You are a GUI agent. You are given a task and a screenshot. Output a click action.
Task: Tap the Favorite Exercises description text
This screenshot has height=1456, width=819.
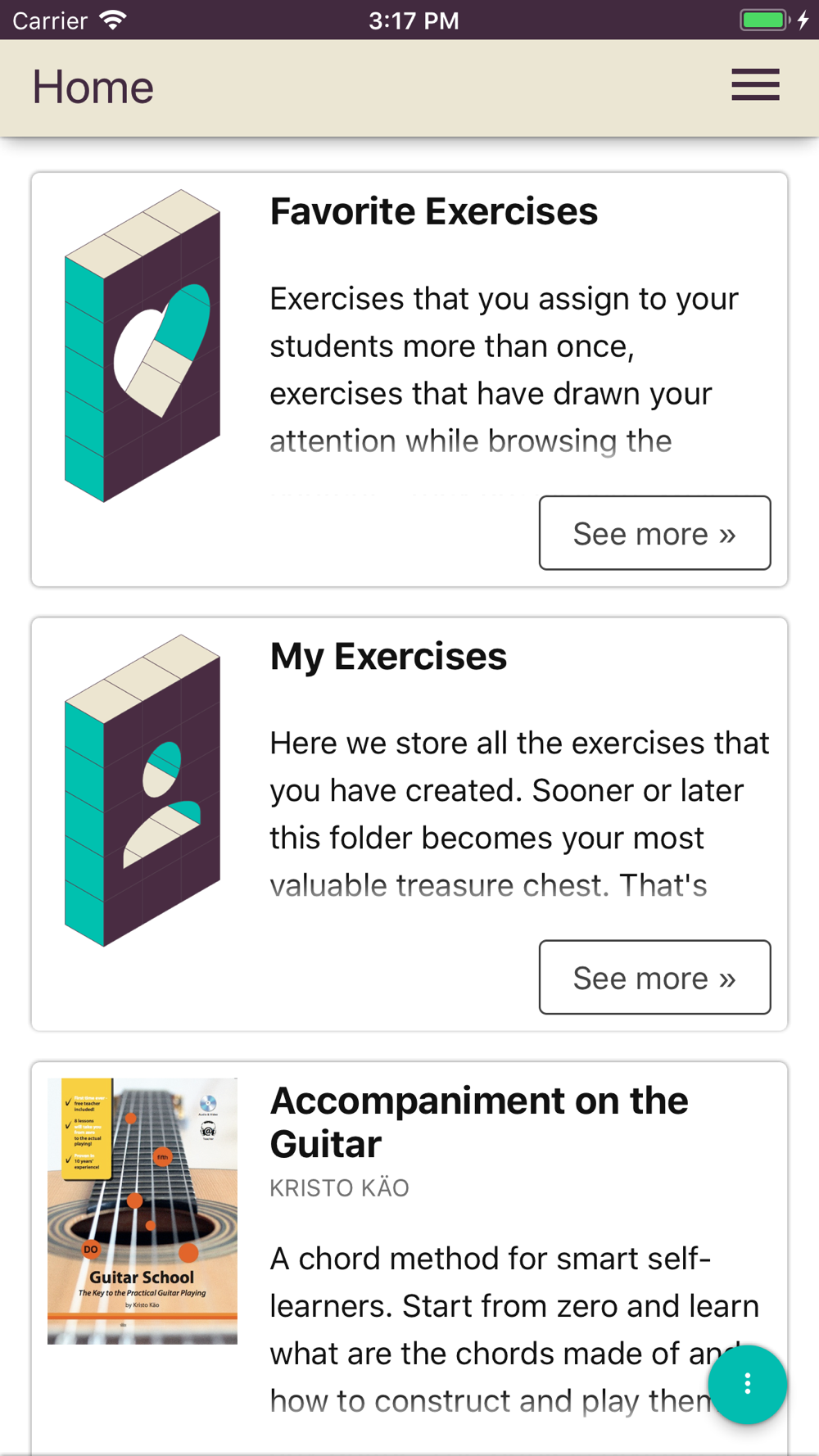tap(504, 369)
